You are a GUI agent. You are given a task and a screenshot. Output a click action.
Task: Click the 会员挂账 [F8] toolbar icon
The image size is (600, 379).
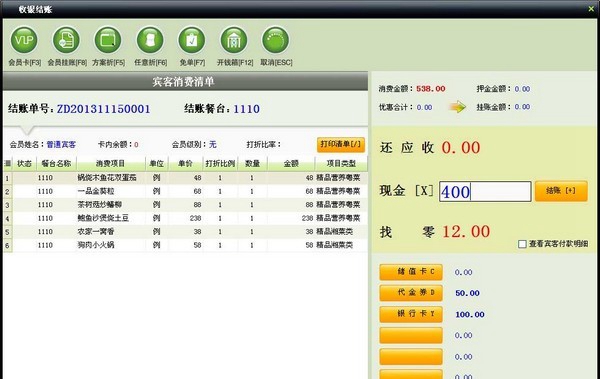(x=66, y=40)
